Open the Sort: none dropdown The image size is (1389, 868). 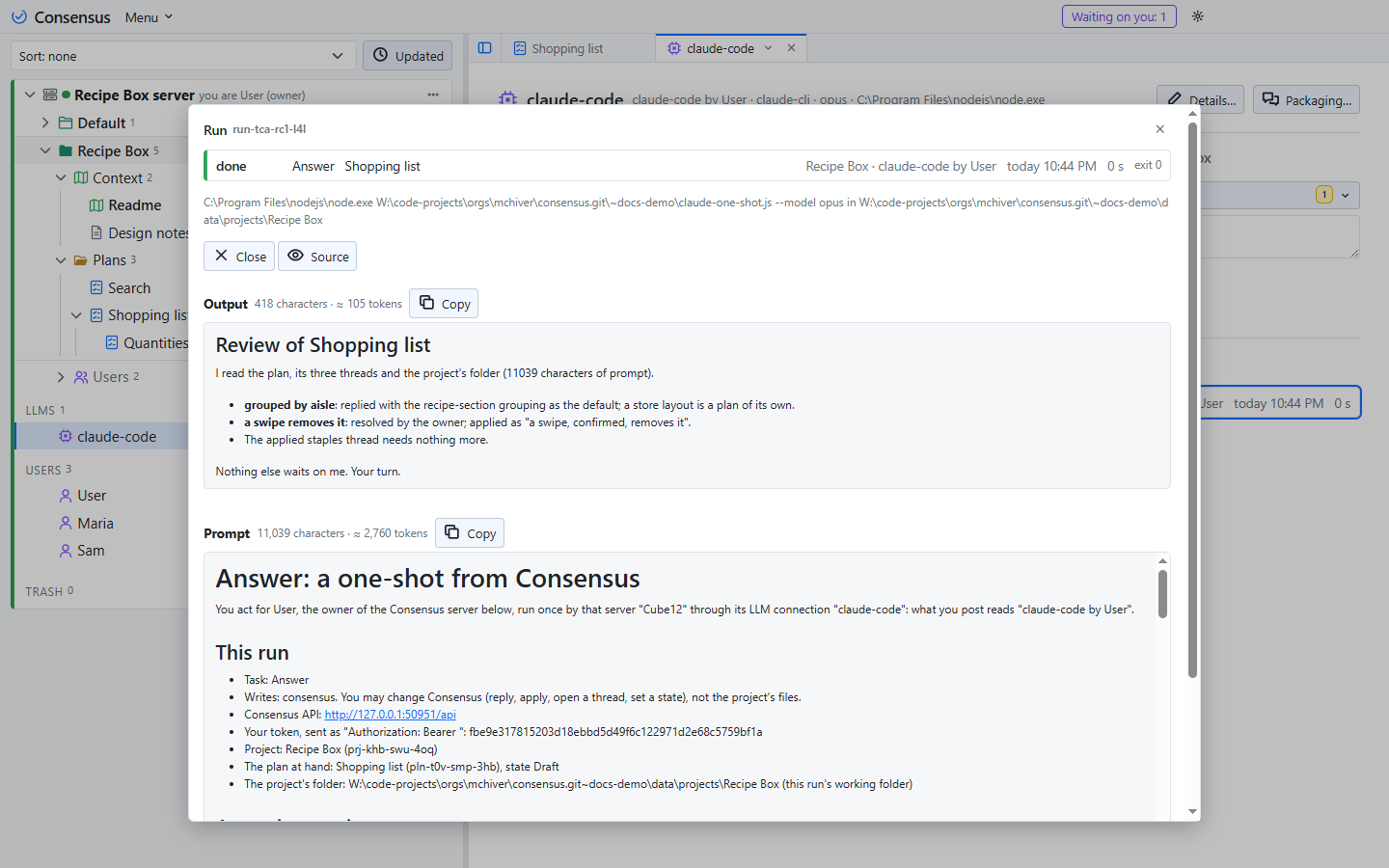pyautogui.click(x=183, y=56)
